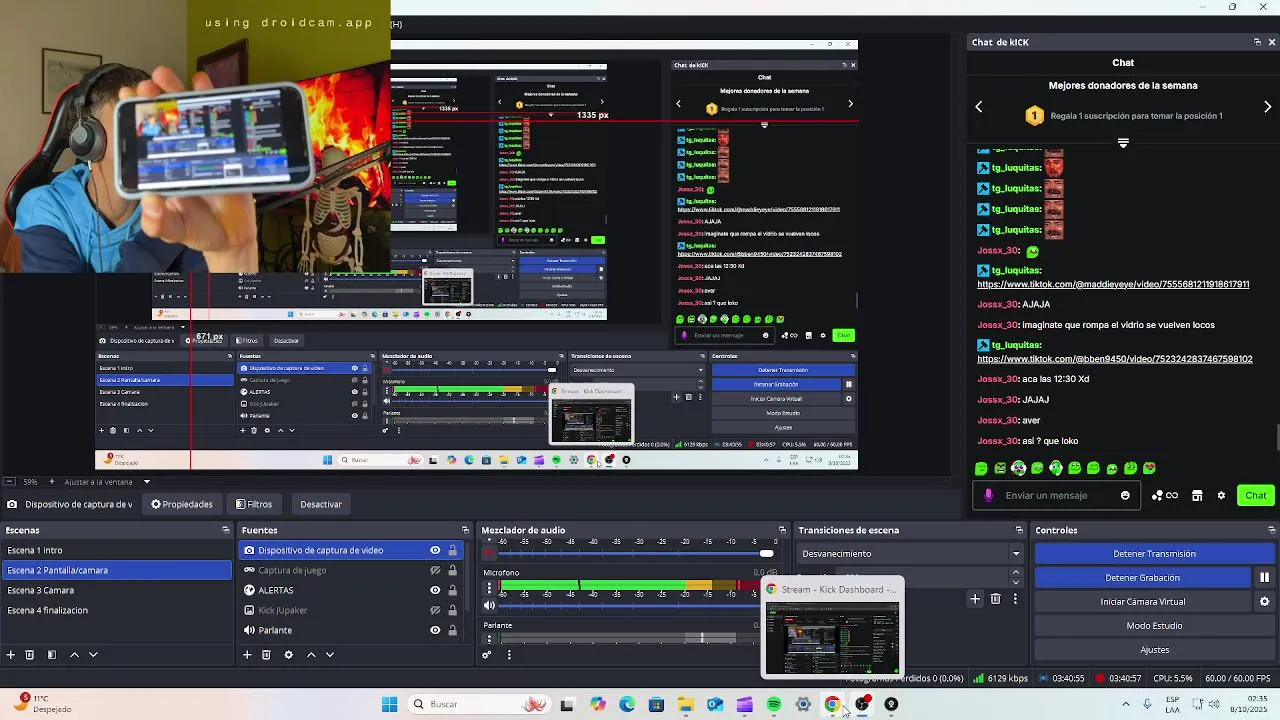Viewport: 1280px width, 720px height.
Task: Add a new source in Fuentes panel
Action: pos(247,655)
